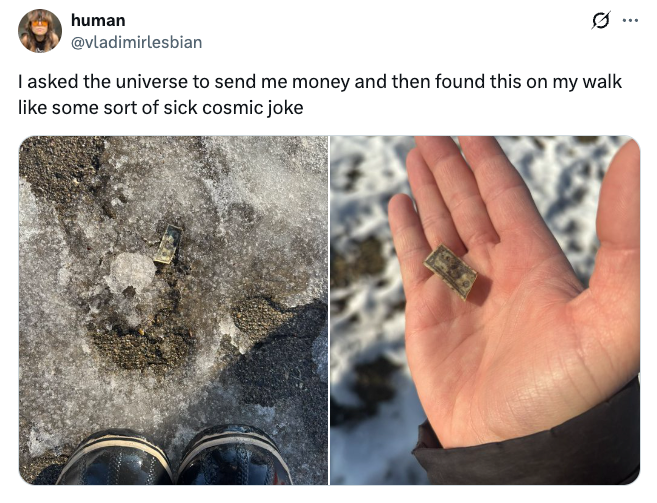The image size is (657, 503).
Task: Open the three-dot more options menu
Action: click(x=630, y=20)
